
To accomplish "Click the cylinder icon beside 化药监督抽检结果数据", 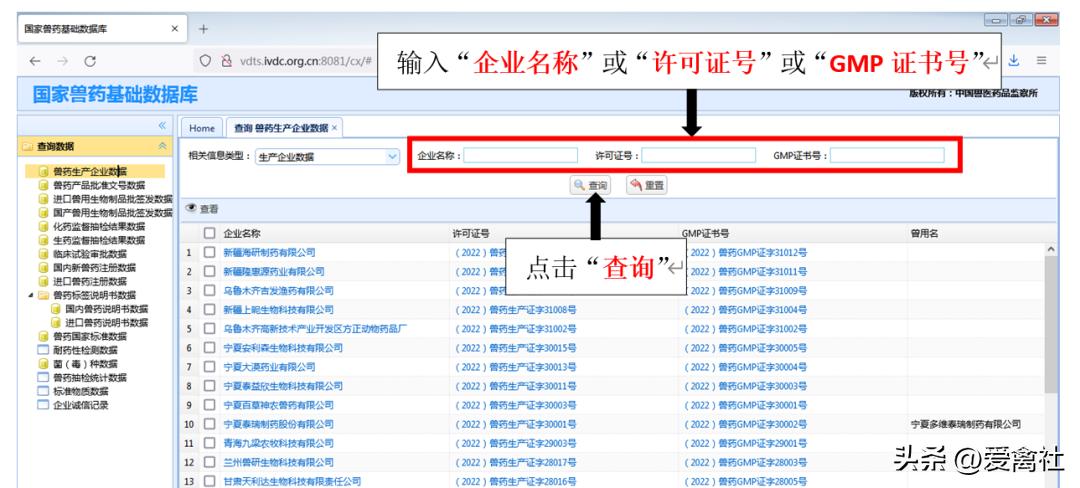I will click(43, 226).
